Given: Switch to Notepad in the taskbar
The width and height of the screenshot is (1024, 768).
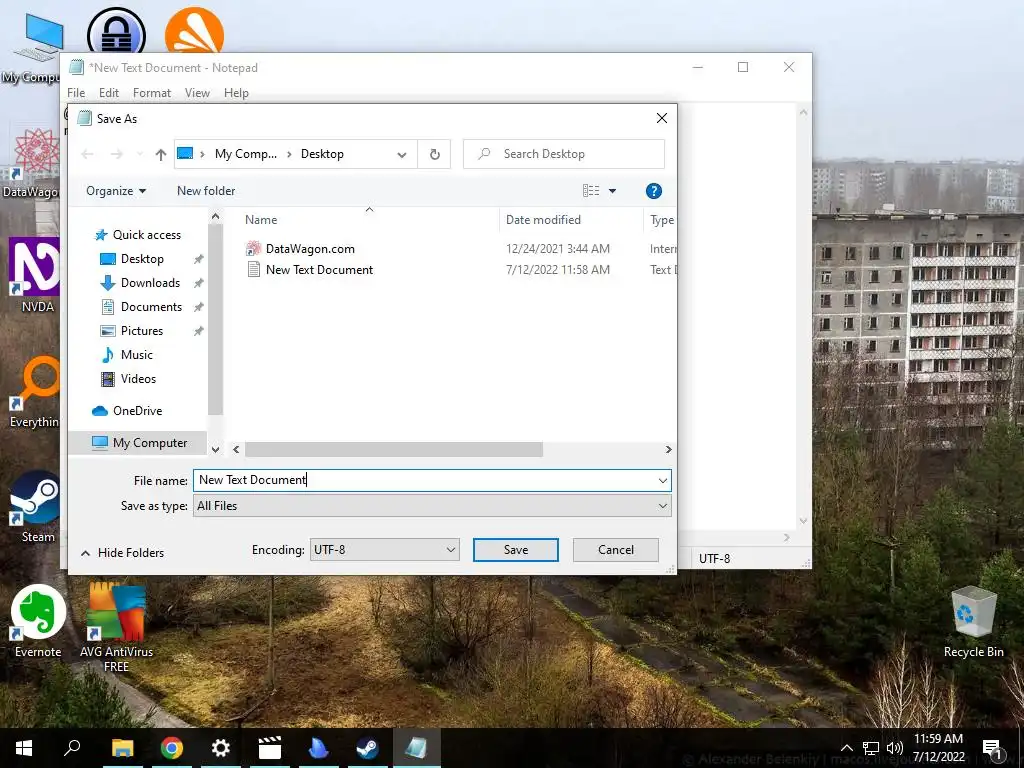Looking at the screenshot, I should point(416,748).
